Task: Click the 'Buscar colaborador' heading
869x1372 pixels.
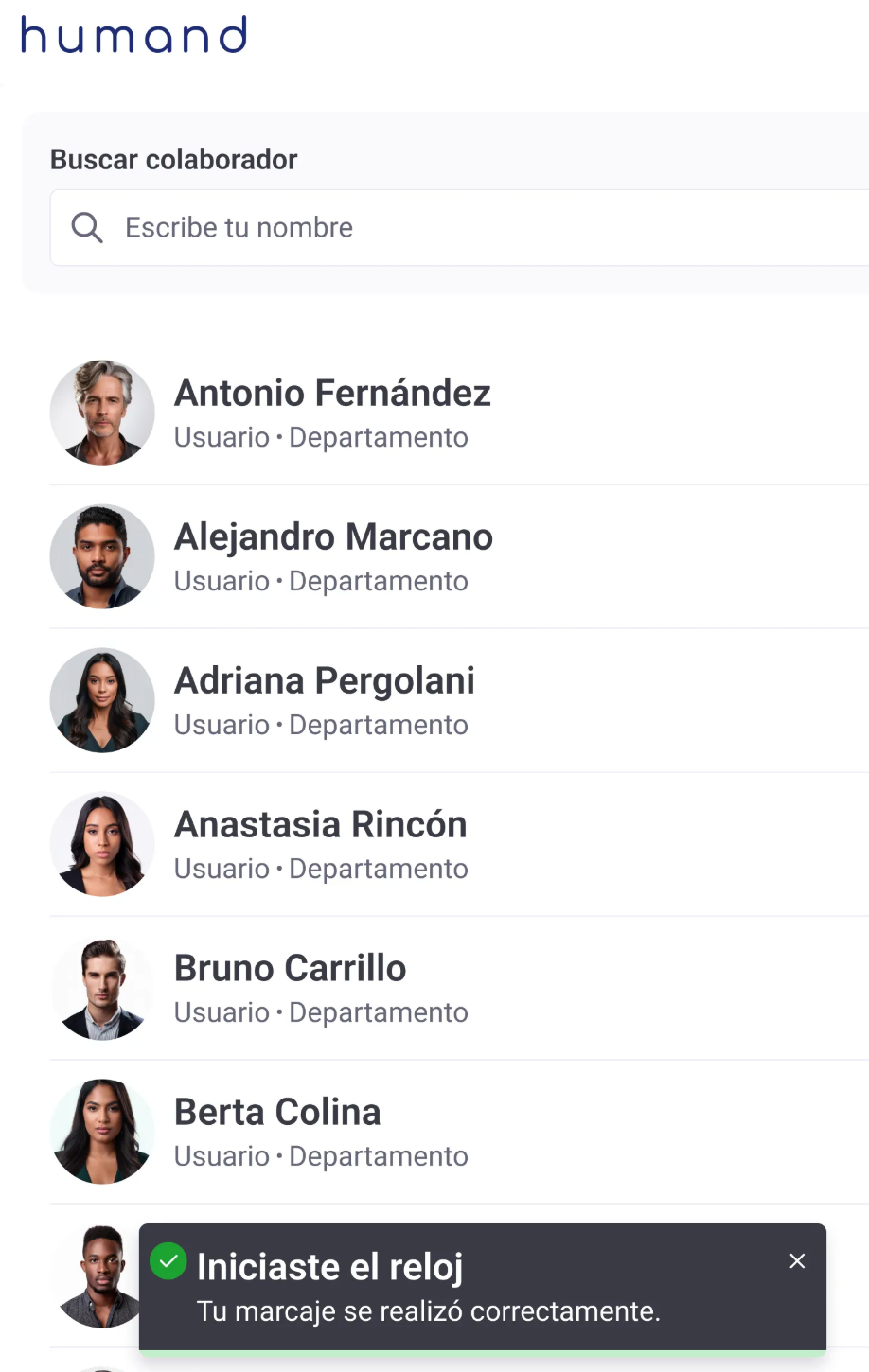Action: (173, 160)
